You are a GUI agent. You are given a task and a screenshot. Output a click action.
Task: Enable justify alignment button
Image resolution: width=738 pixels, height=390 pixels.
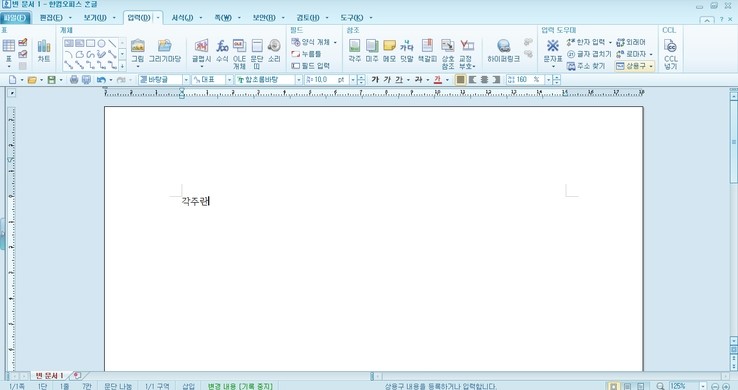coord(461,80)
